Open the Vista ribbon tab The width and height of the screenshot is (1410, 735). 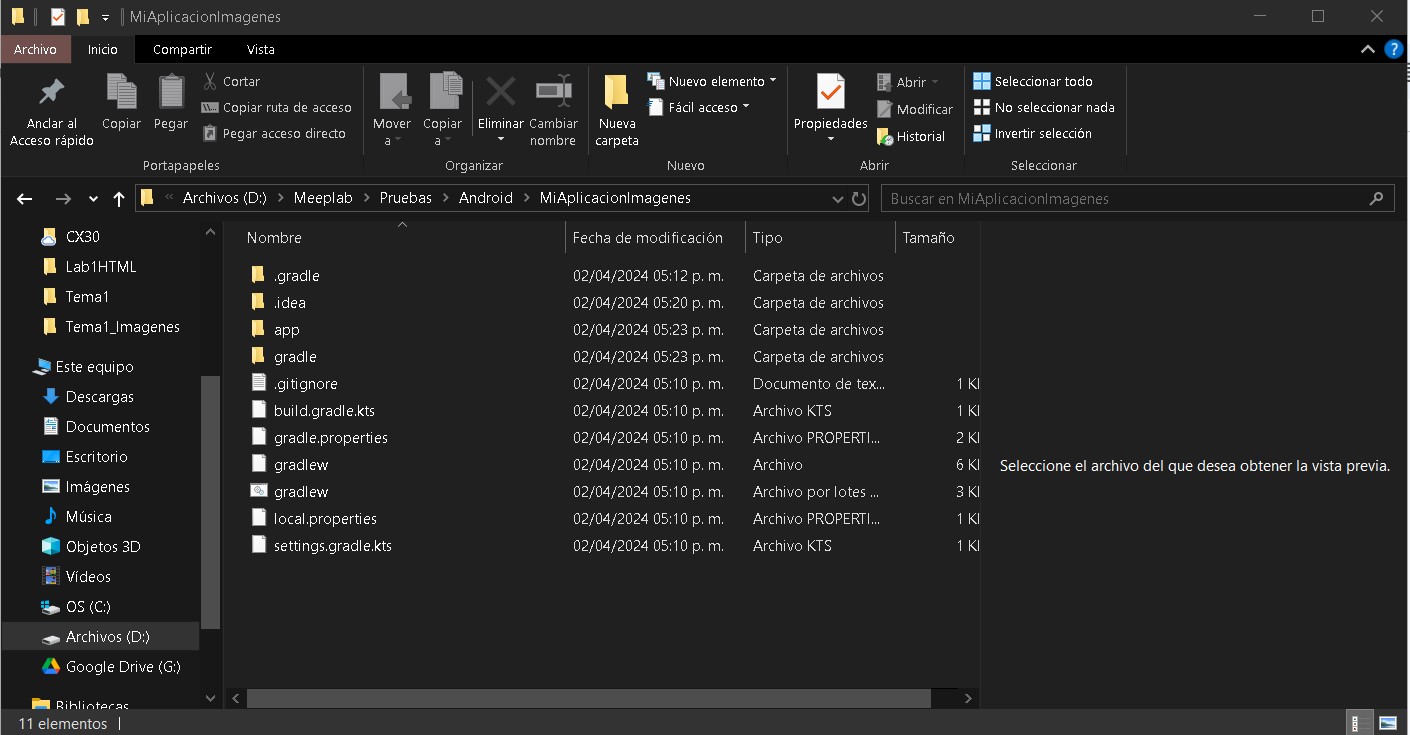click(260, 49)
